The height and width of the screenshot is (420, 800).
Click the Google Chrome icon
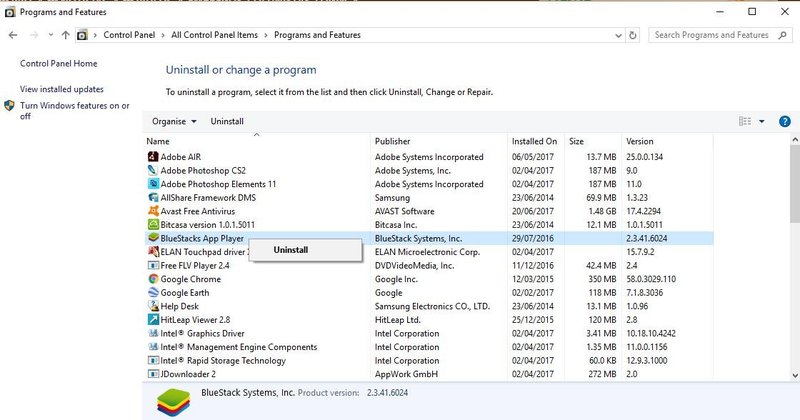(153, 279)
